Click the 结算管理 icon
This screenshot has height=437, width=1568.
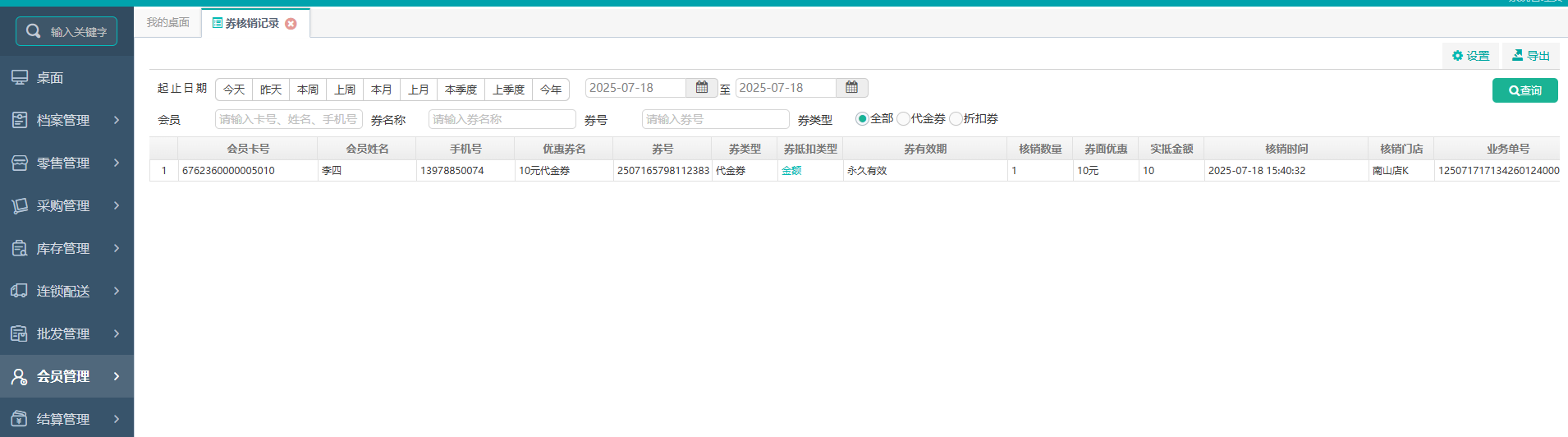[20, 419]
